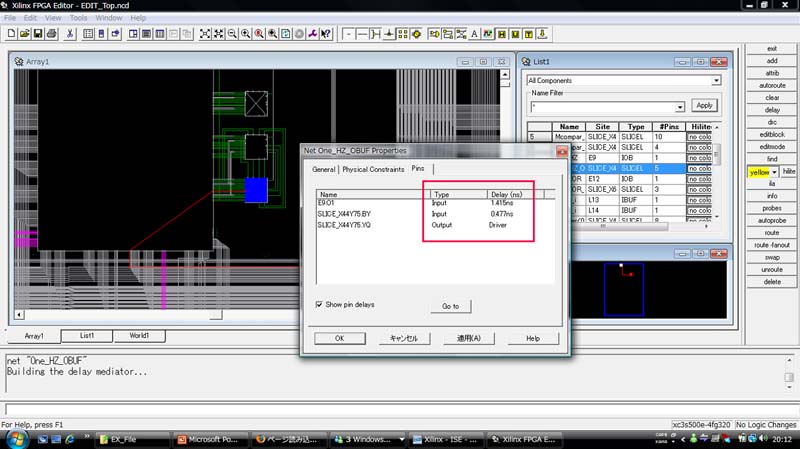The image size is (800, 449).
Task: Click the four-square grid toolbar icon
Action: click(x=403, y=34)
